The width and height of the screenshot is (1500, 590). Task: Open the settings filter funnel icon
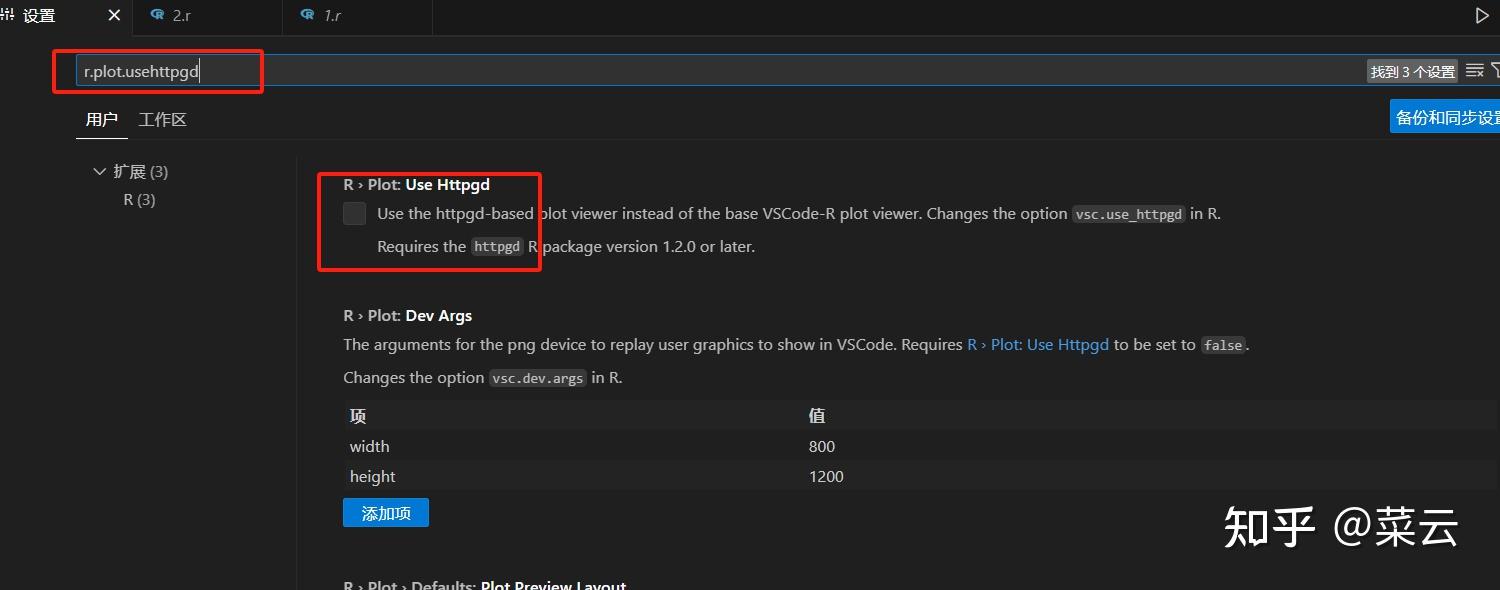tap(1496, 70)
